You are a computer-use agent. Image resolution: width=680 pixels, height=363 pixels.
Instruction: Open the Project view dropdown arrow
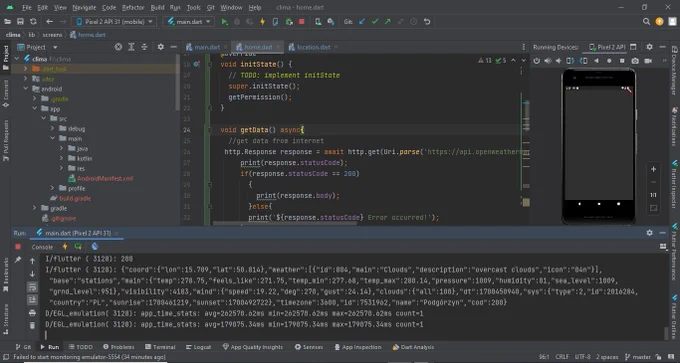click(x=55, y=47)
